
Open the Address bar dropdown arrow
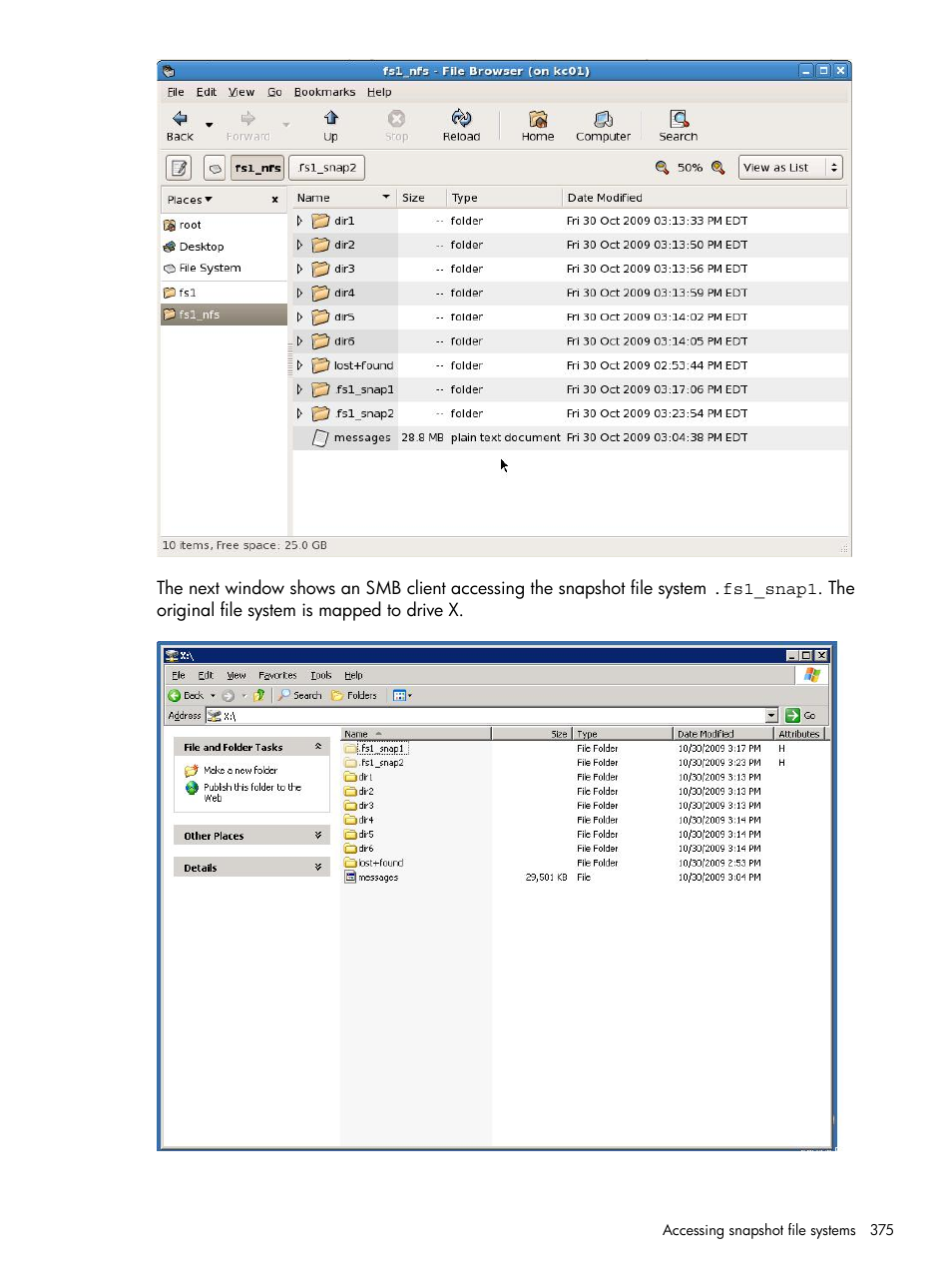click(771, 716)
